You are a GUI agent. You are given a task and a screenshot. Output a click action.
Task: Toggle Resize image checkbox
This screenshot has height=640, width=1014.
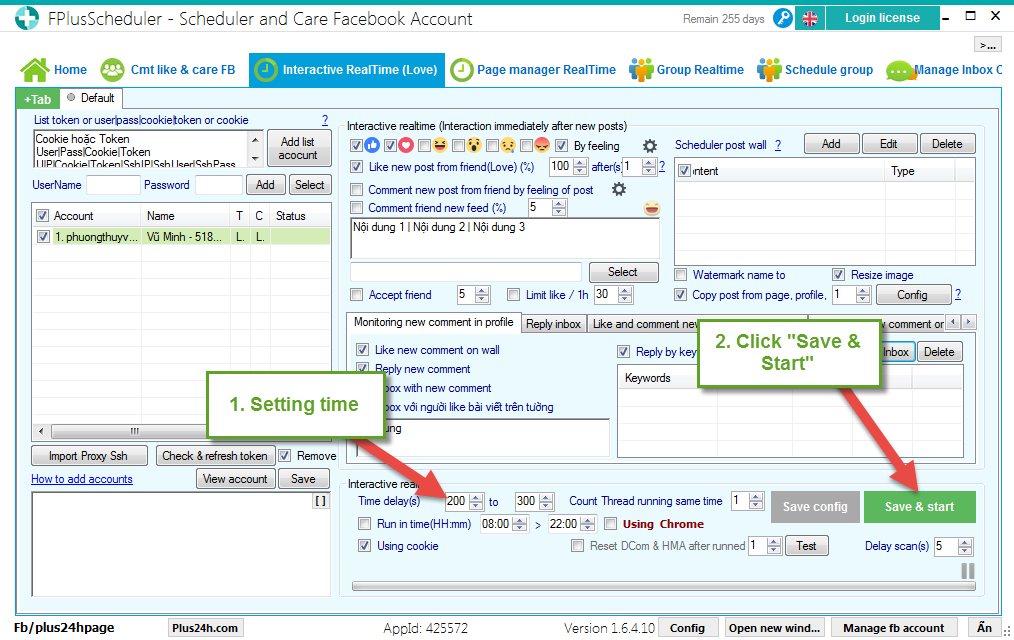(x=839, y=275)
